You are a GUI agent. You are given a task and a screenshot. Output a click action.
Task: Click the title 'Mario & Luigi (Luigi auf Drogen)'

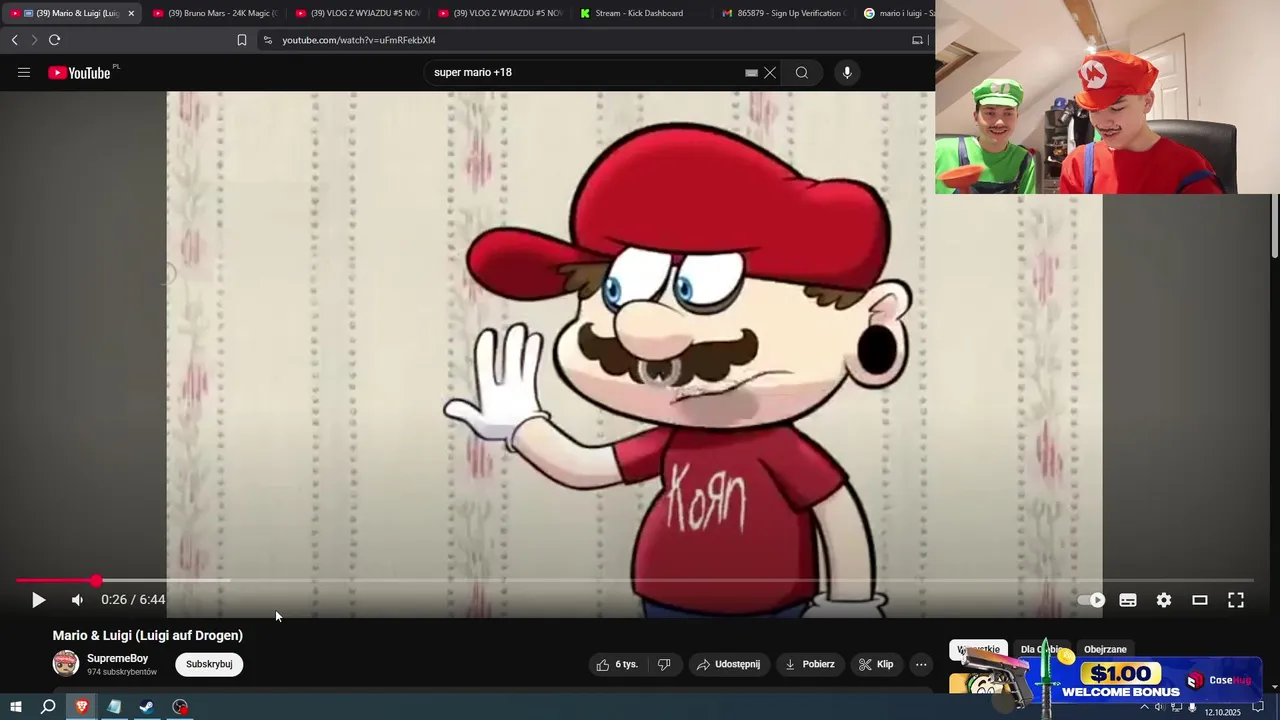point(148,635)
